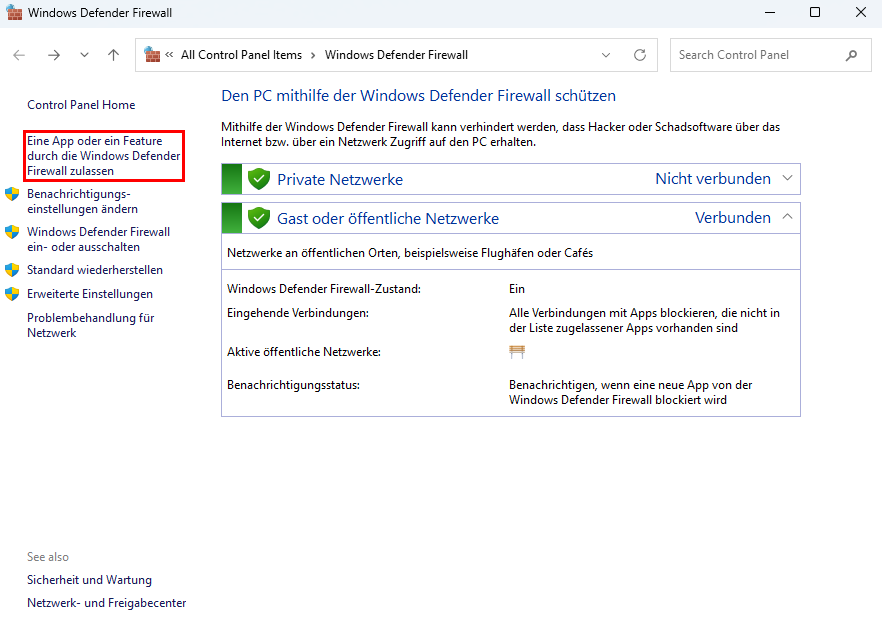Open Eine App oder ein Feature zulassen link
The width and height of the screenshot is (882, 625).
click(x=104, y=156)
